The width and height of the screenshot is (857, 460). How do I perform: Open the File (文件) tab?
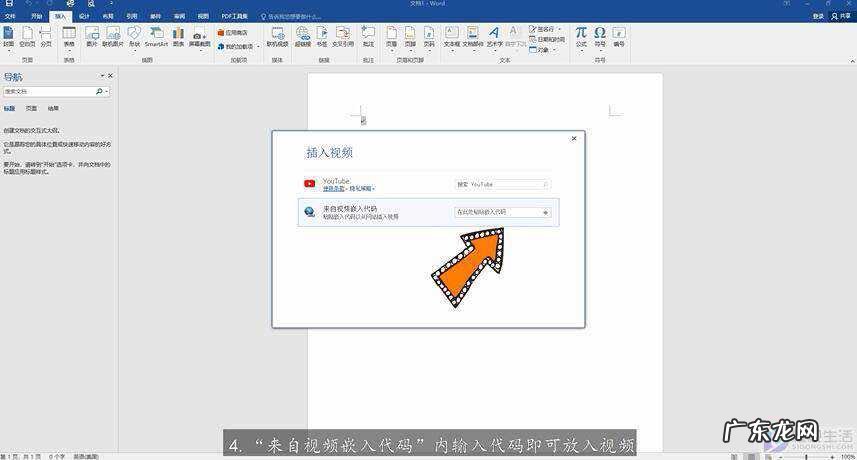pyautogui.click(x=10, y=16)
